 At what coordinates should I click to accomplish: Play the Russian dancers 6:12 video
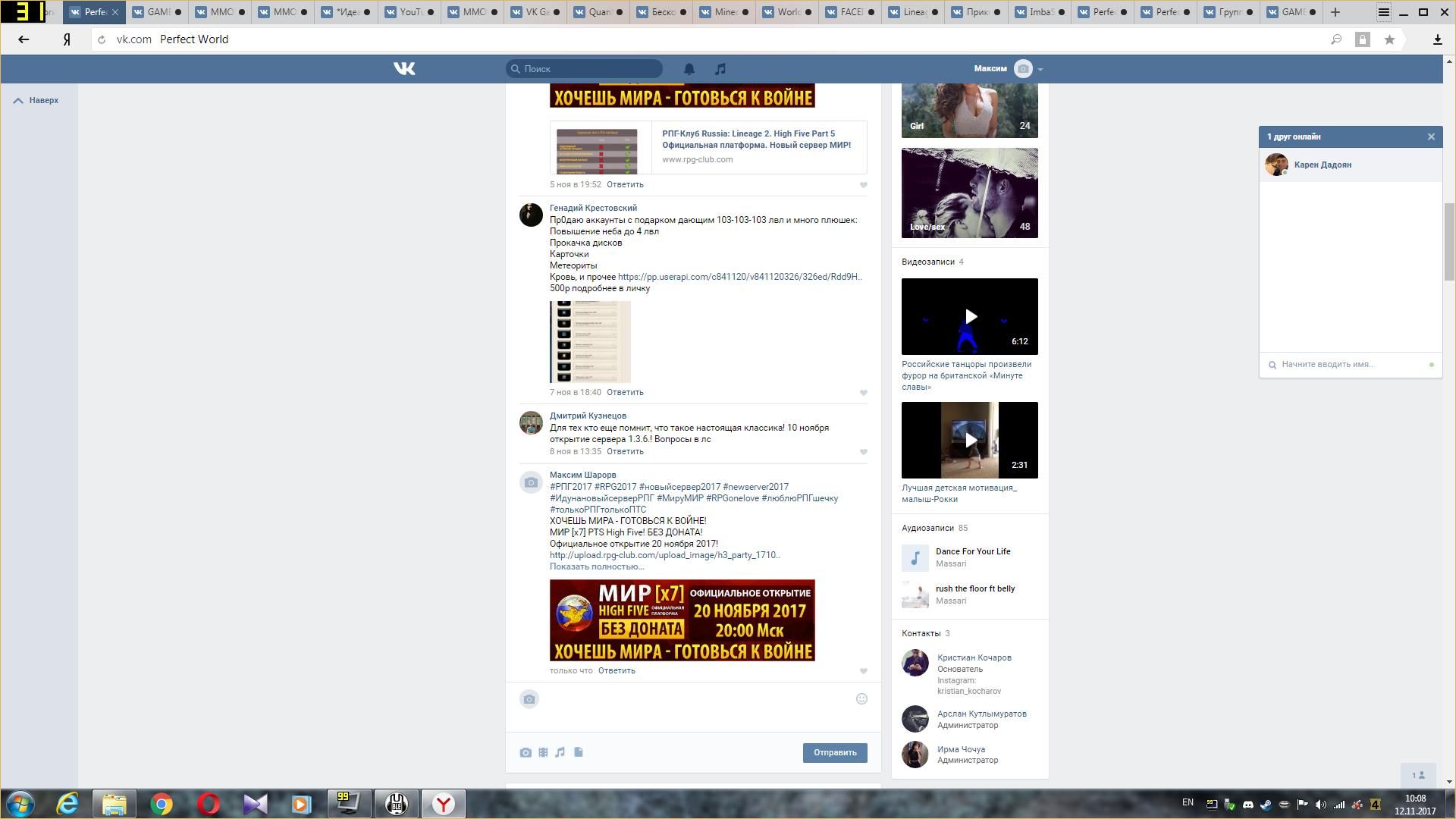pyautogui.click(x=969, y=316)
